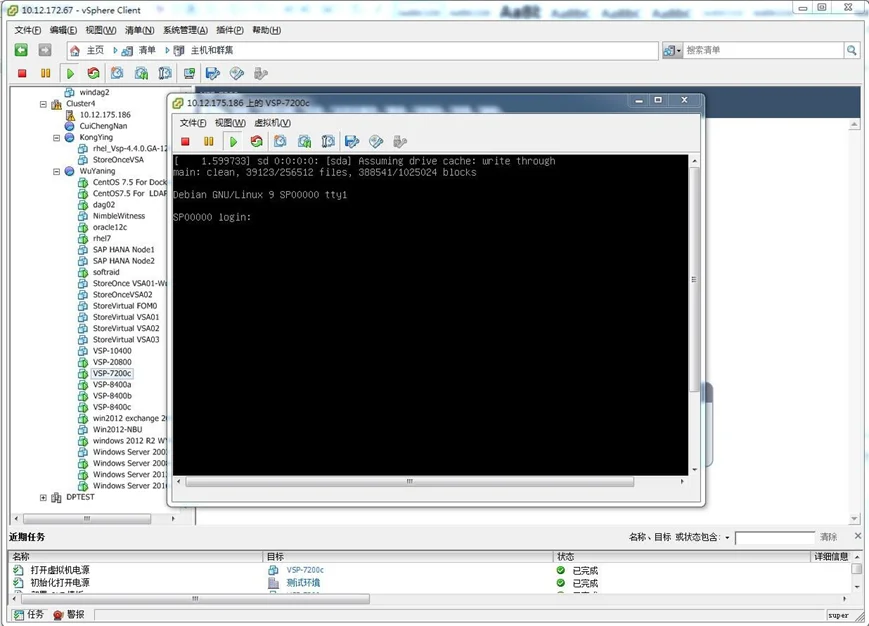Viewport: 869px width, 626px height.
Task: Click Reset icon in console window toolbar
Action: tap(256, 142)
